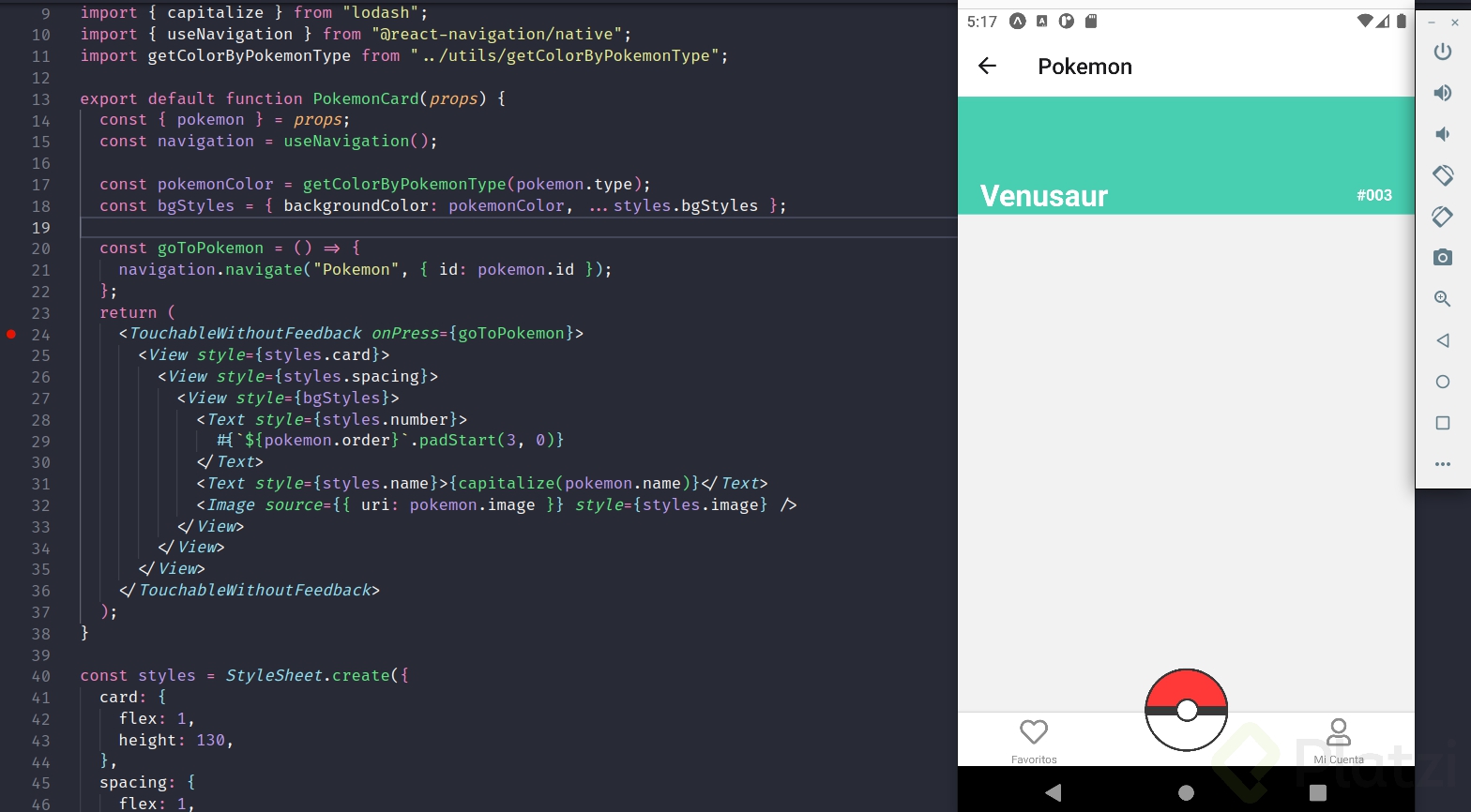Screen dimensions: 1471x812
Task: Click the Venusaur name heading
Action: 1044,196
